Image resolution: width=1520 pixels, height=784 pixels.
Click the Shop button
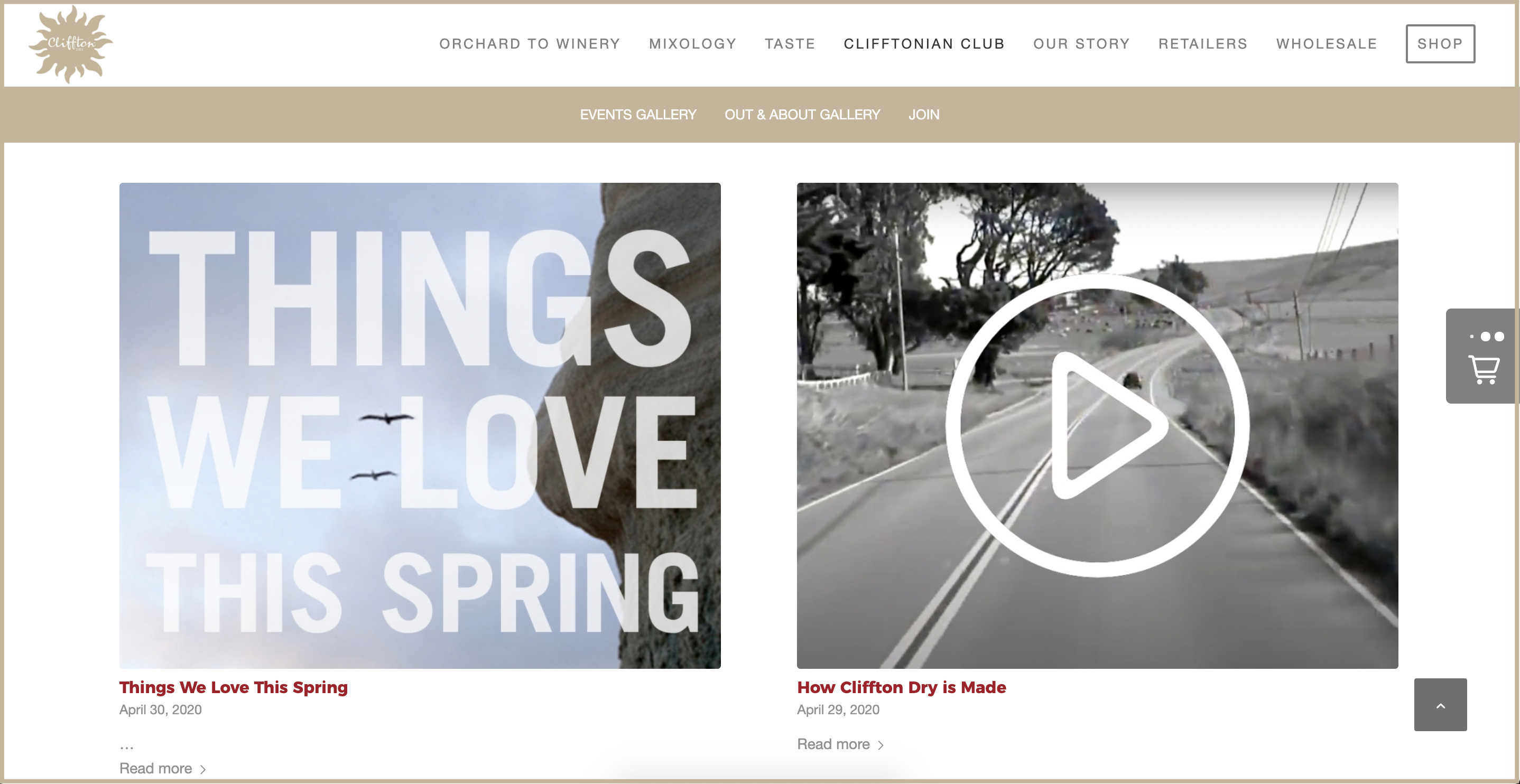point(1440,44)
